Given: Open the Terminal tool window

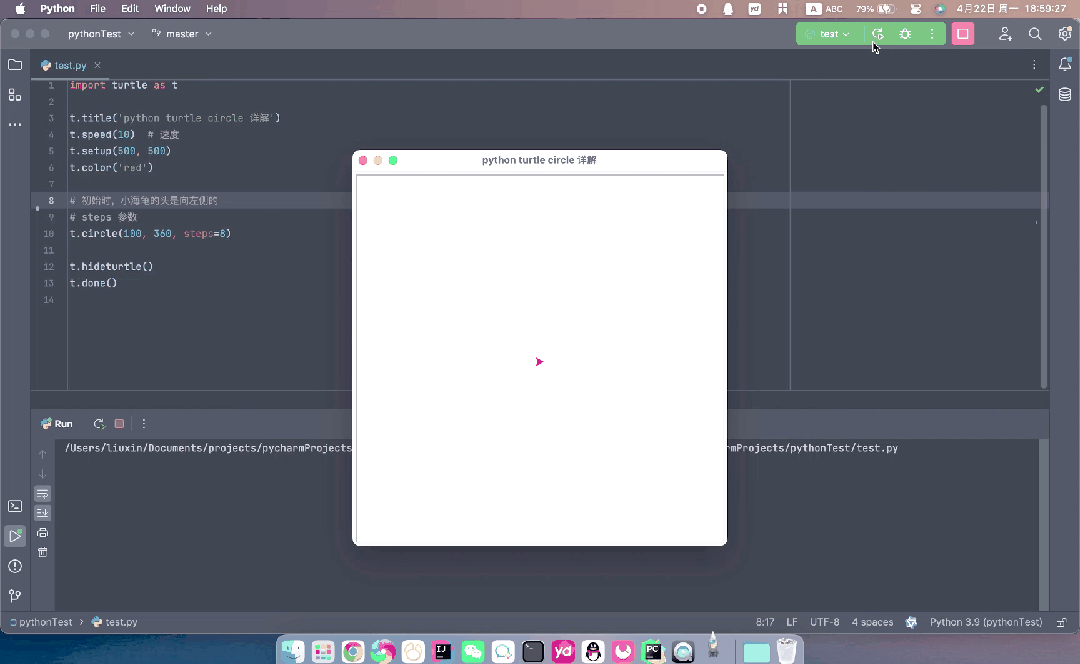Looking at the screenshot, I should pyautogui.click(x=15, y=506).
